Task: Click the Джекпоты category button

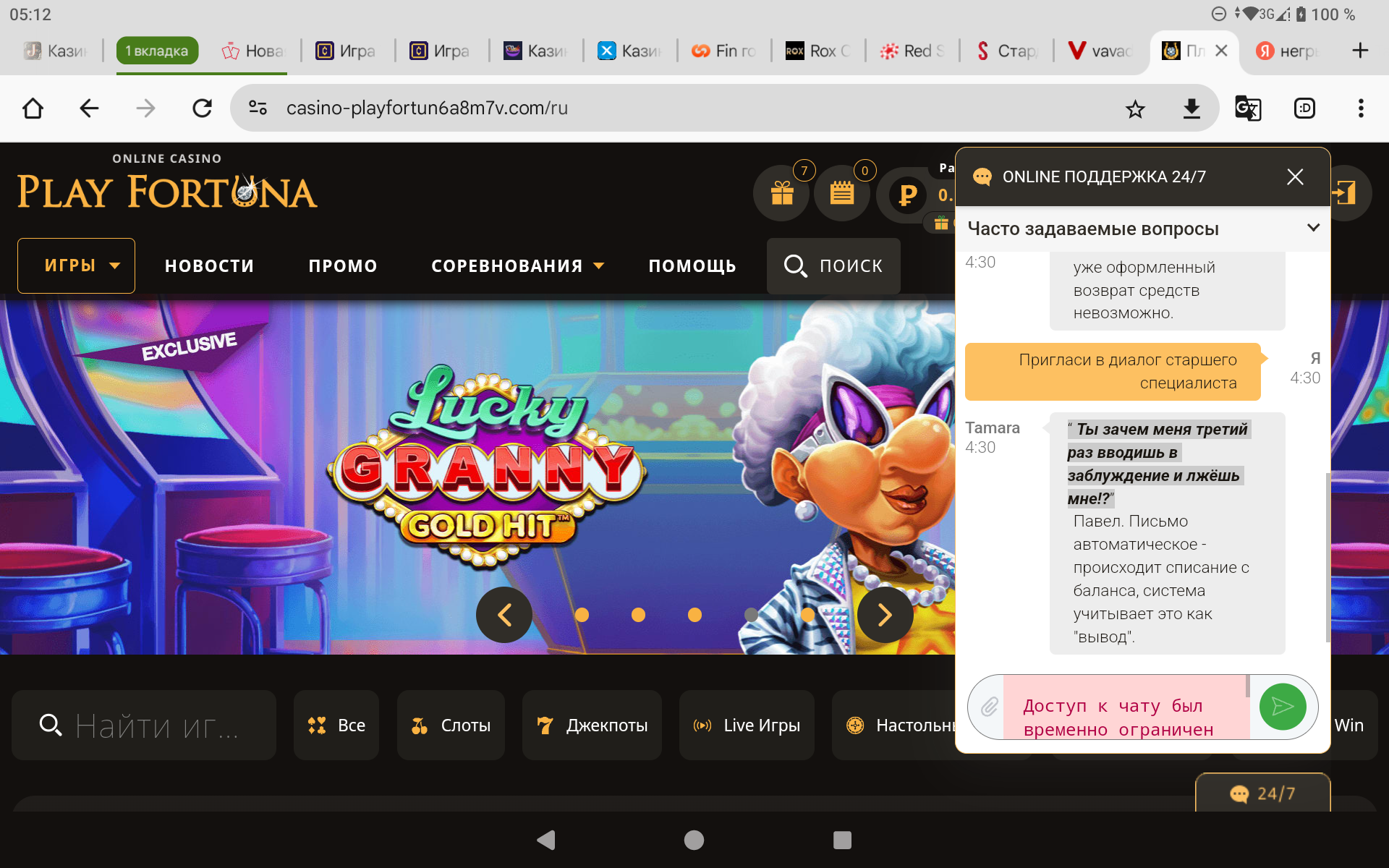Action: click(x=592, y=726)
